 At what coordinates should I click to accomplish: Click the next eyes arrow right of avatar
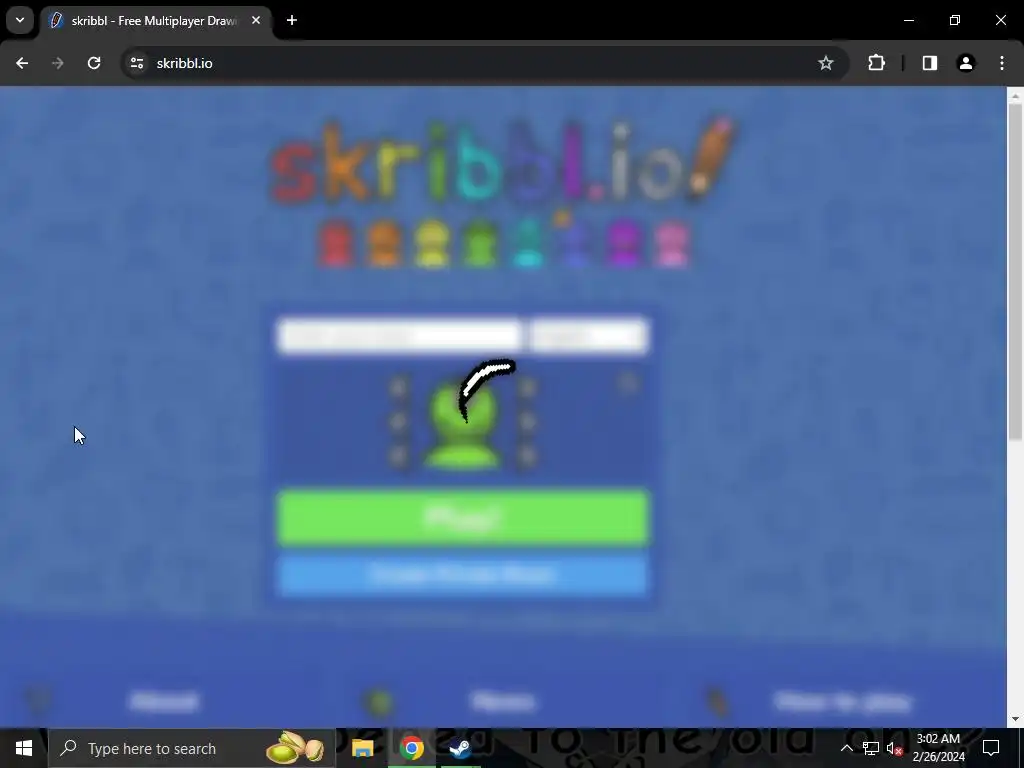click(527, 388)
